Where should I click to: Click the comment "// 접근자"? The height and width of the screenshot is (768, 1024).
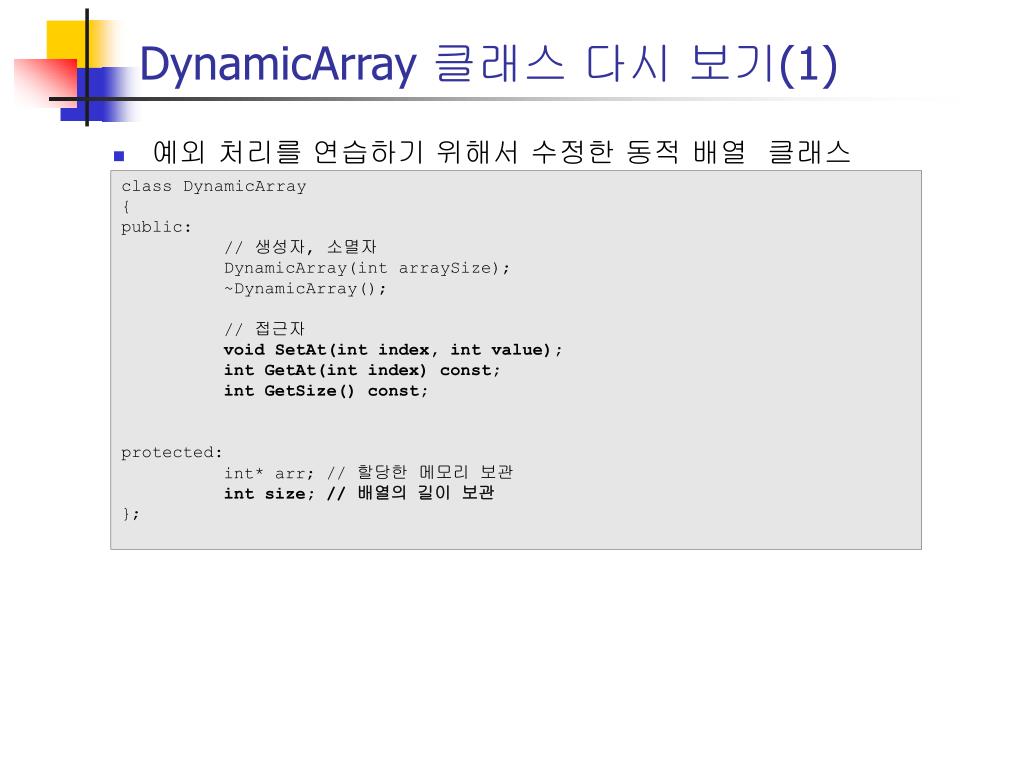(x=264, y=328)
